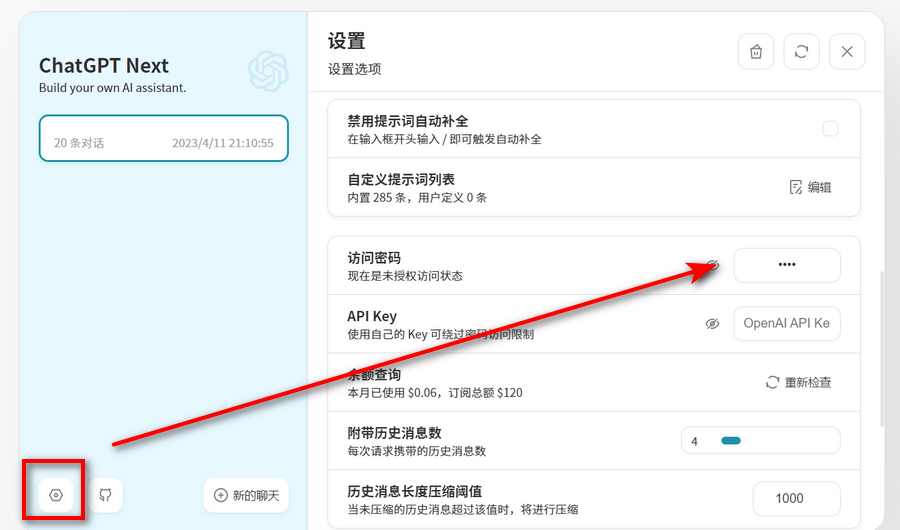900x530 pixels.
Task: Click the pencil icon beside 编辑
Action: click(x=796, y=187)
